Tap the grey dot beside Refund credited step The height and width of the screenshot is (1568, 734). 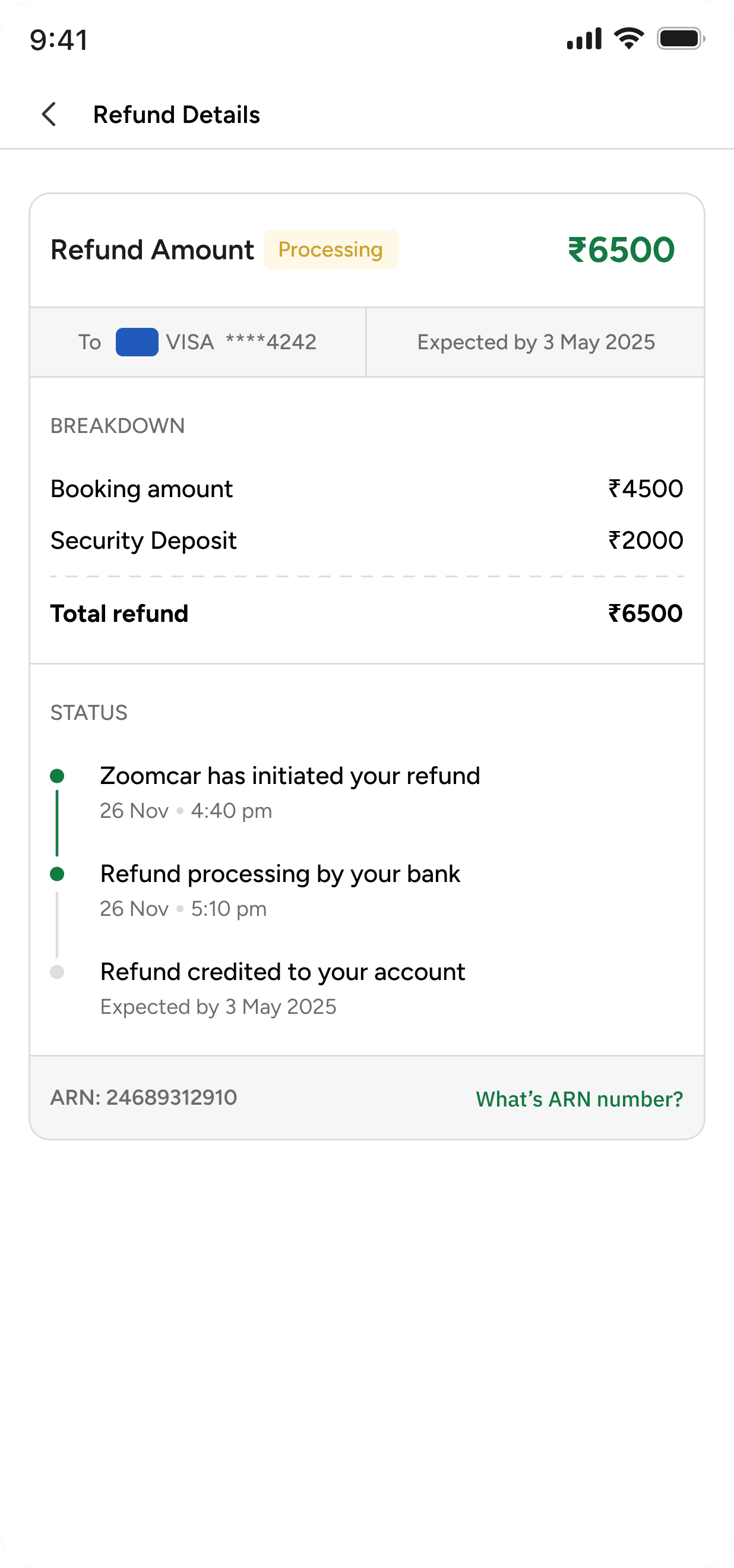pyautogui.click(x=57, y=972)
